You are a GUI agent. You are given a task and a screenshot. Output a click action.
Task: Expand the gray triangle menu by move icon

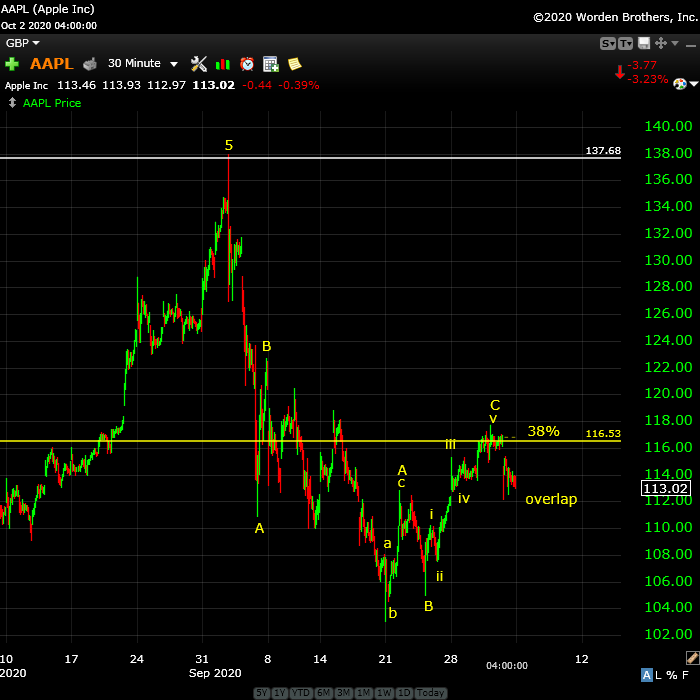coord(675,43)
